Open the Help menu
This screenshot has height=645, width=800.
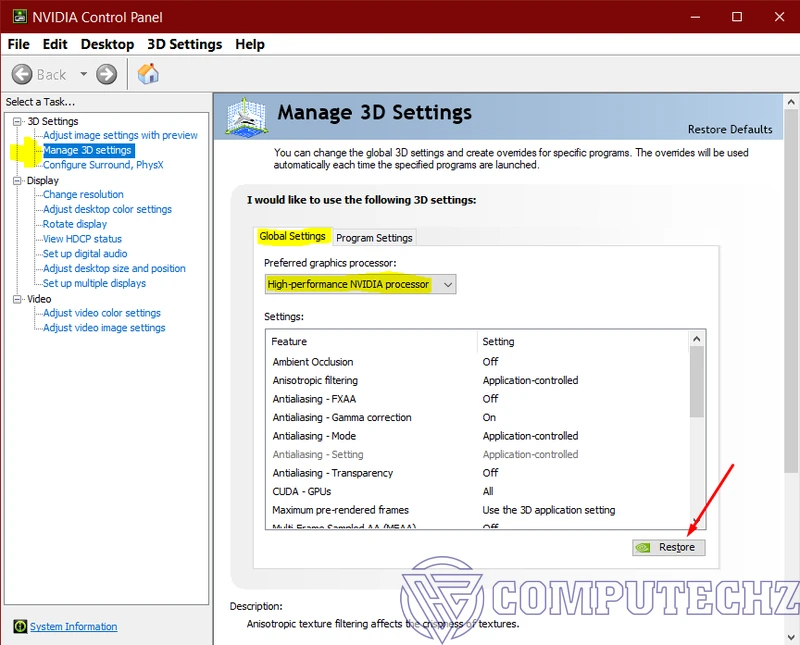[x=250, y=44]
